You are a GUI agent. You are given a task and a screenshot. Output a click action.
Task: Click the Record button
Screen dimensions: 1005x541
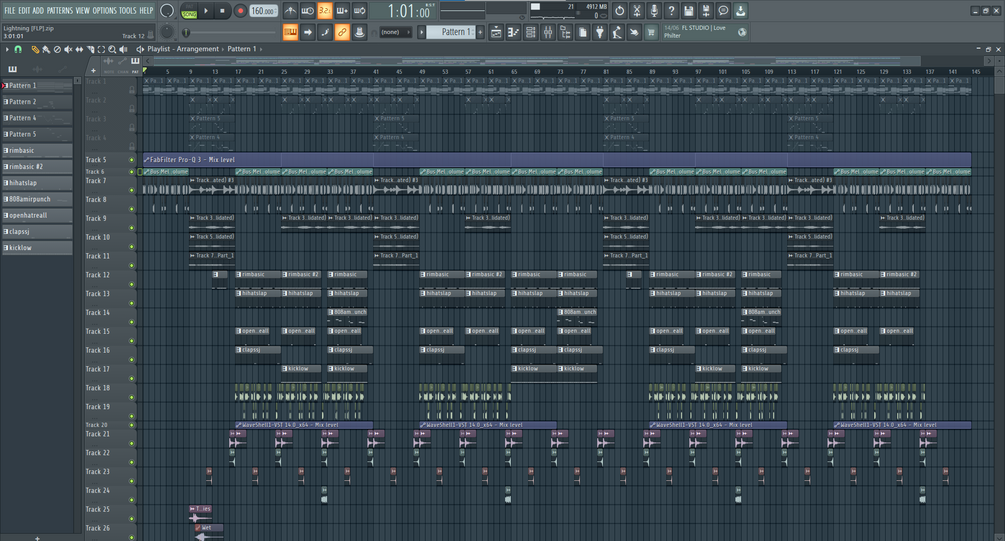[x=240, y=11]
